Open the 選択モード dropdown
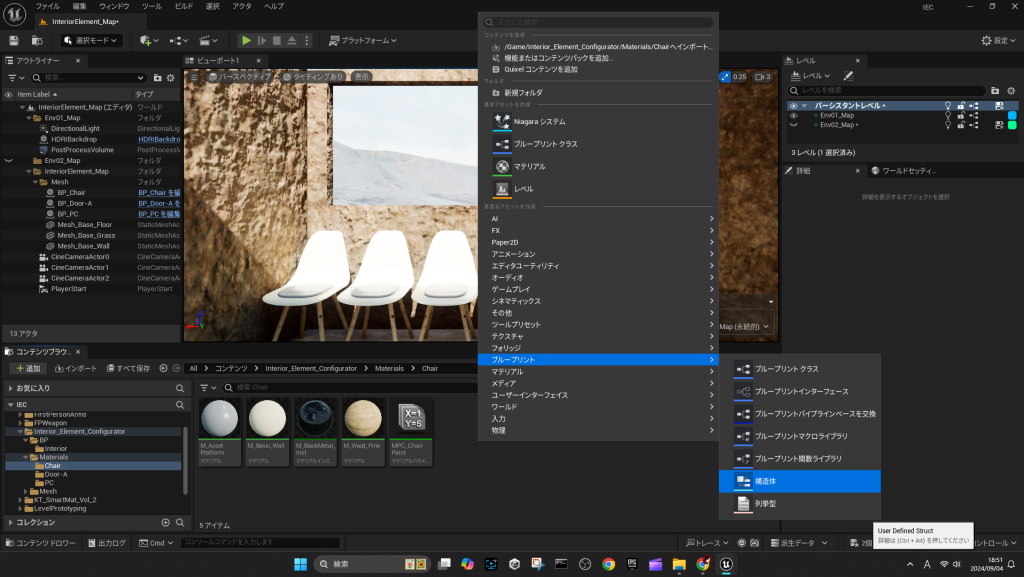 92,40
